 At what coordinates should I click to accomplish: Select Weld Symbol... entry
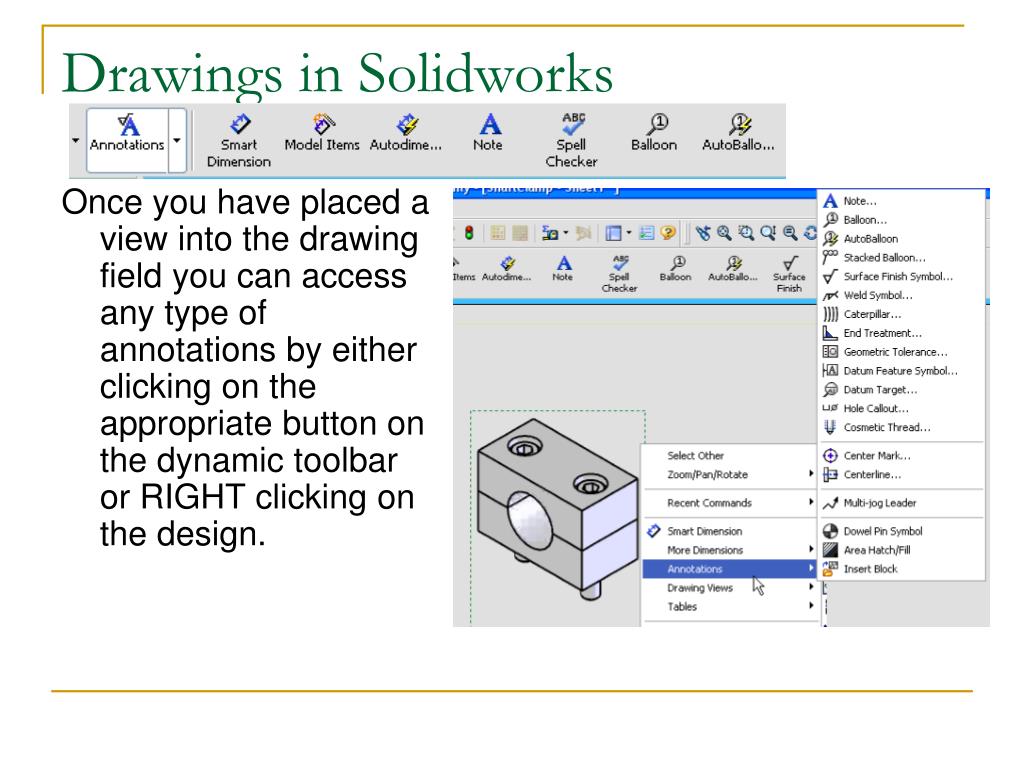tap(902, 296)
